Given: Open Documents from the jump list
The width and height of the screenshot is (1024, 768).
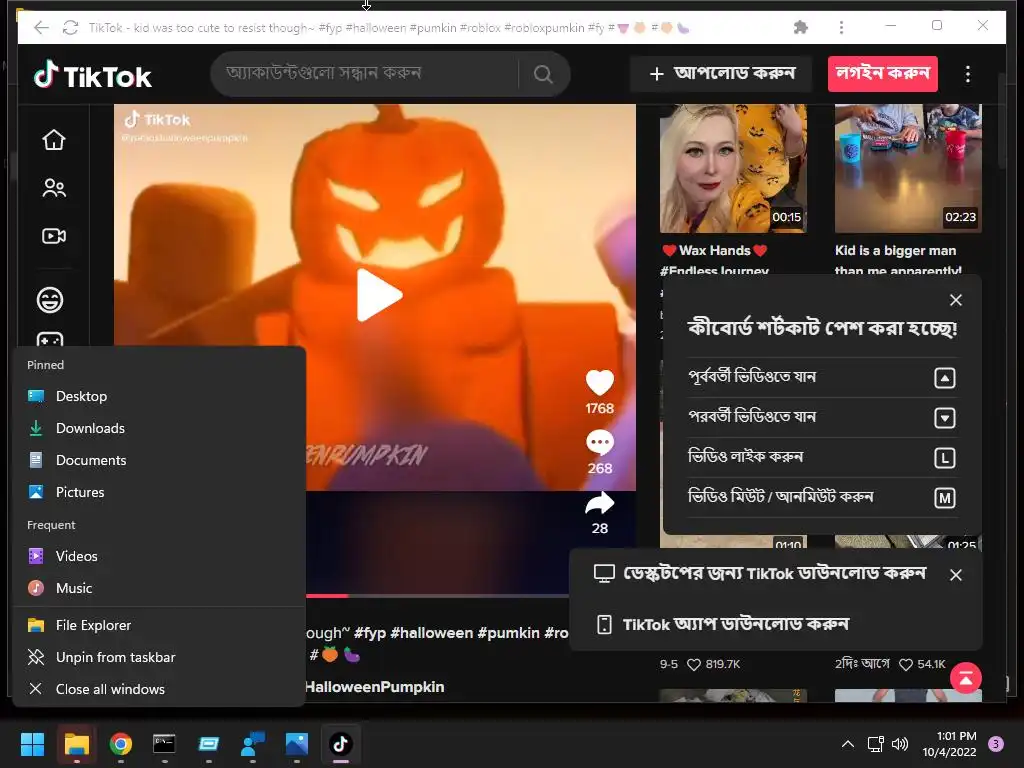Looking at the screenshot, I should [x=159, y=460].
